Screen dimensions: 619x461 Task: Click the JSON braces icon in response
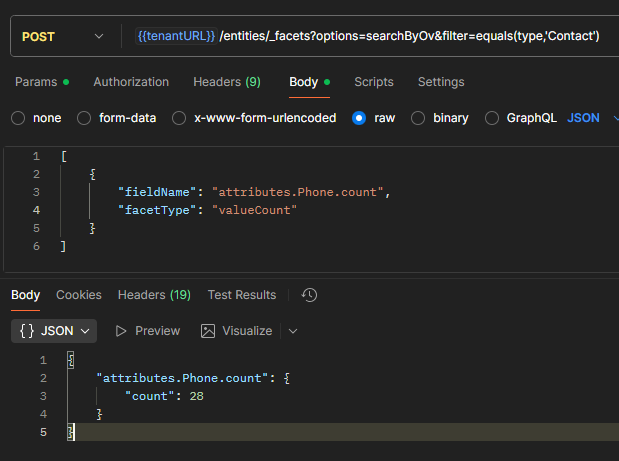coord(28,331)
